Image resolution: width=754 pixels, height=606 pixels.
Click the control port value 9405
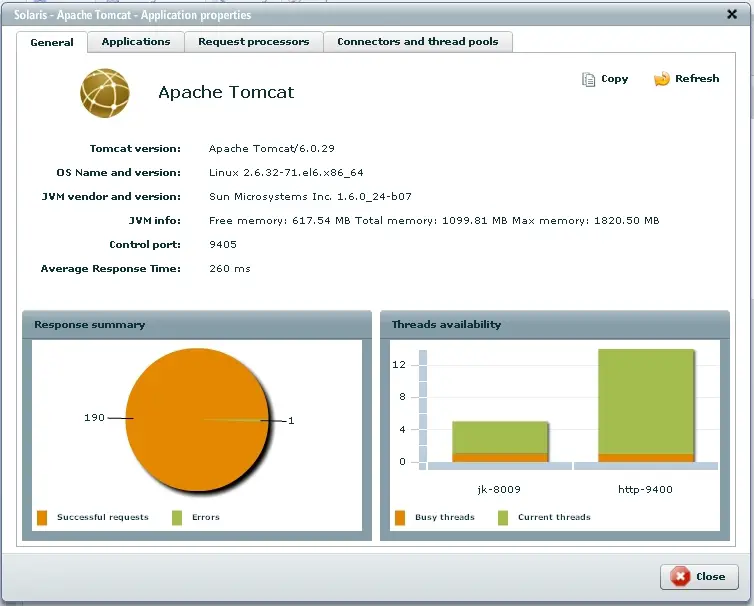(x=223, y=245)
